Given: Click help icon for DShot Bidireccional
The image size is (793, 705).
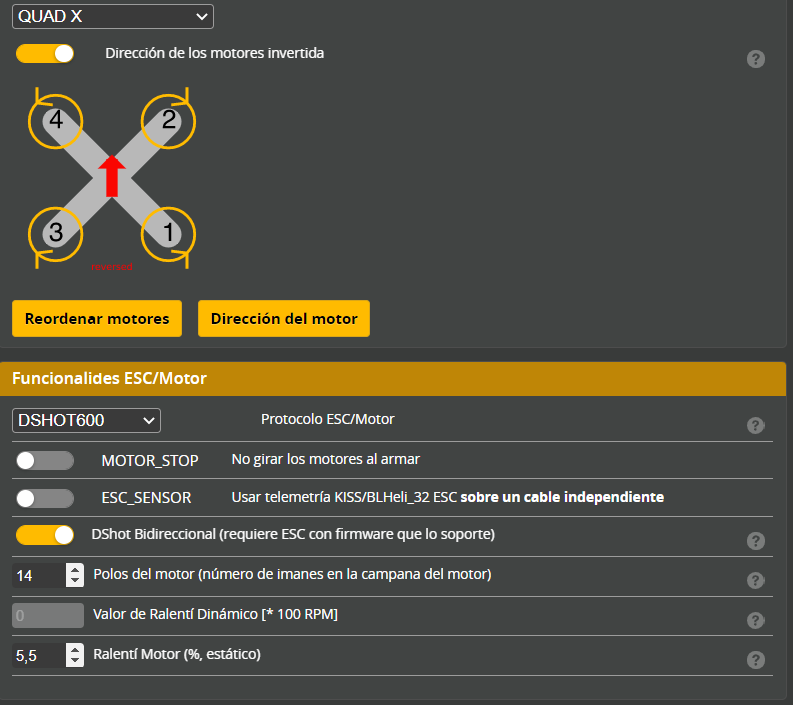Looking at the screenshot, I should (x=756, y=541).
